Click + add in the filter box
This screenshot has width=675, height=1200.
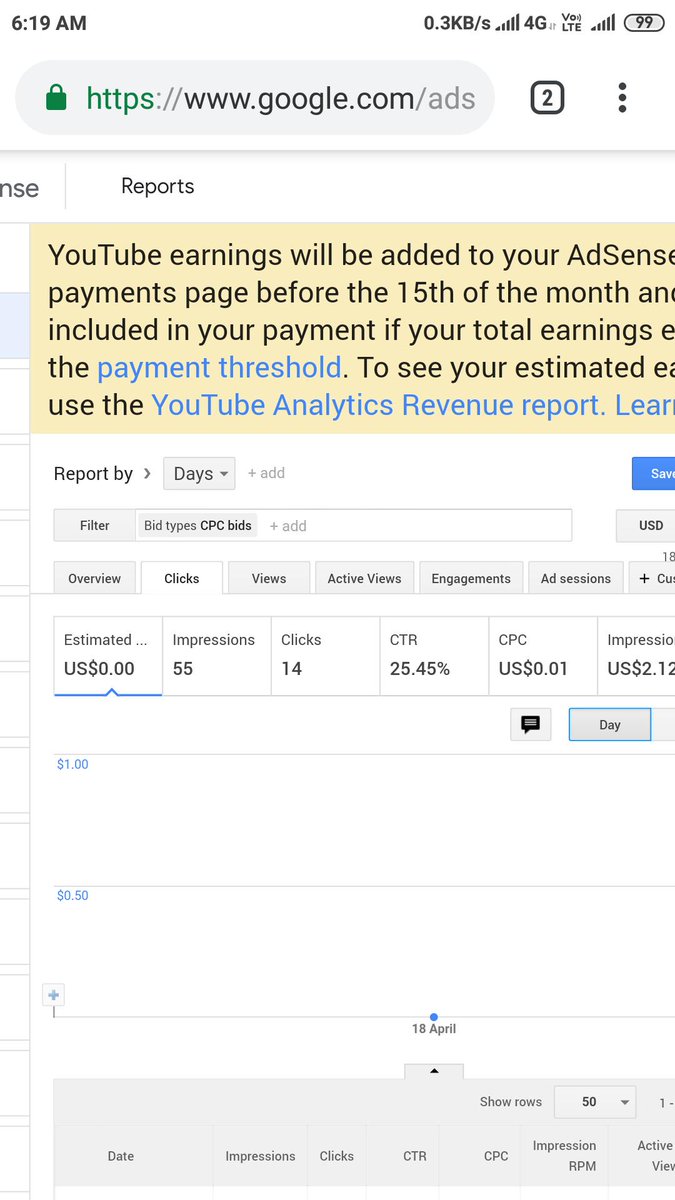click(288, 526)
